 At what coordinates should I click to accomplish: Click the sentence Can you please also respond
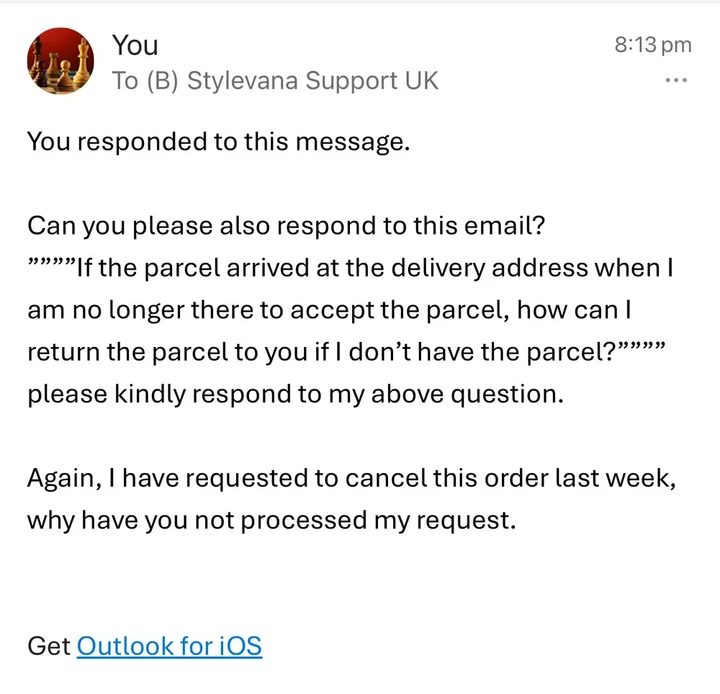tap(286, 225)
